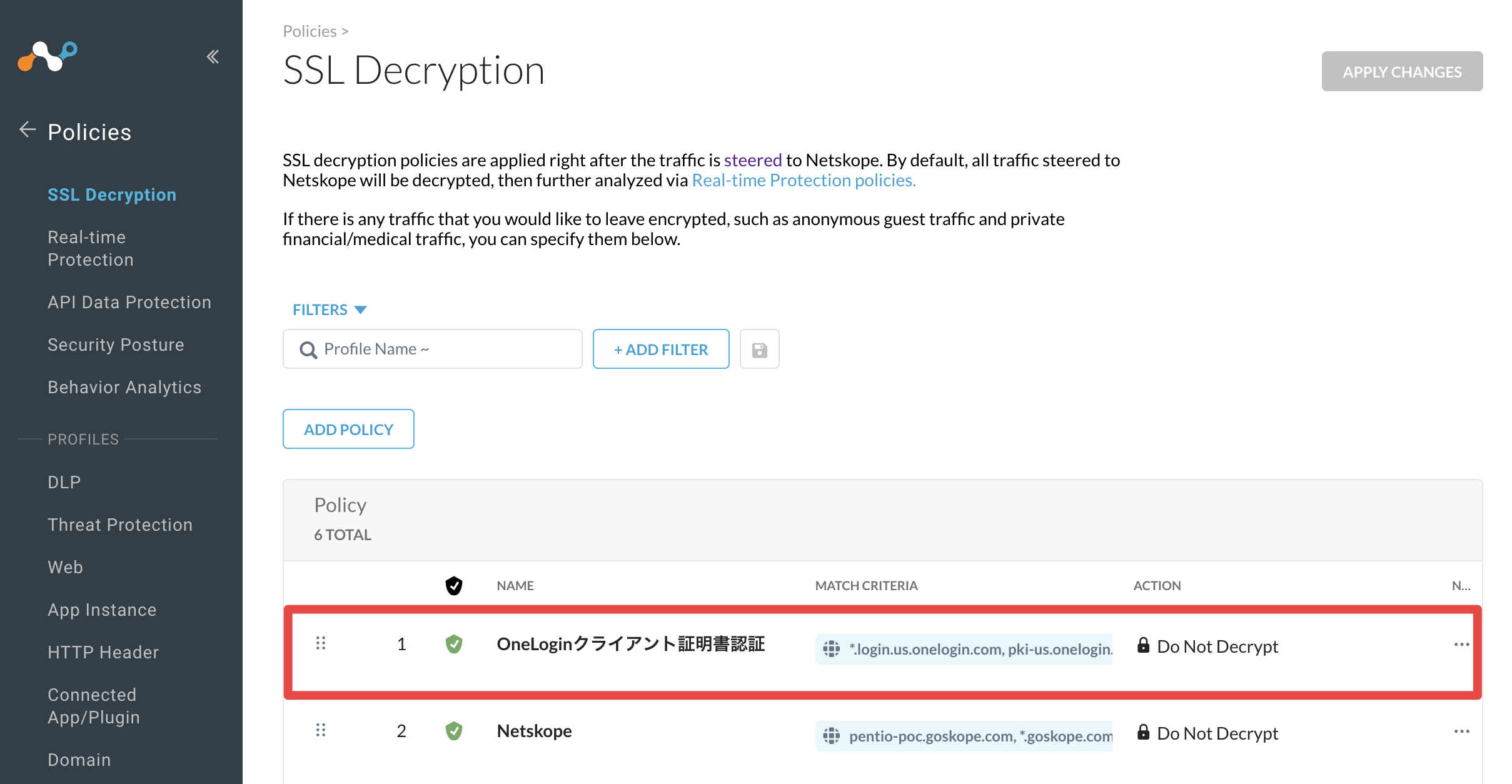The width and height of the screenshot is (1512, 784).
Task: Click the shield status column header icon
Action: [454, 586]
